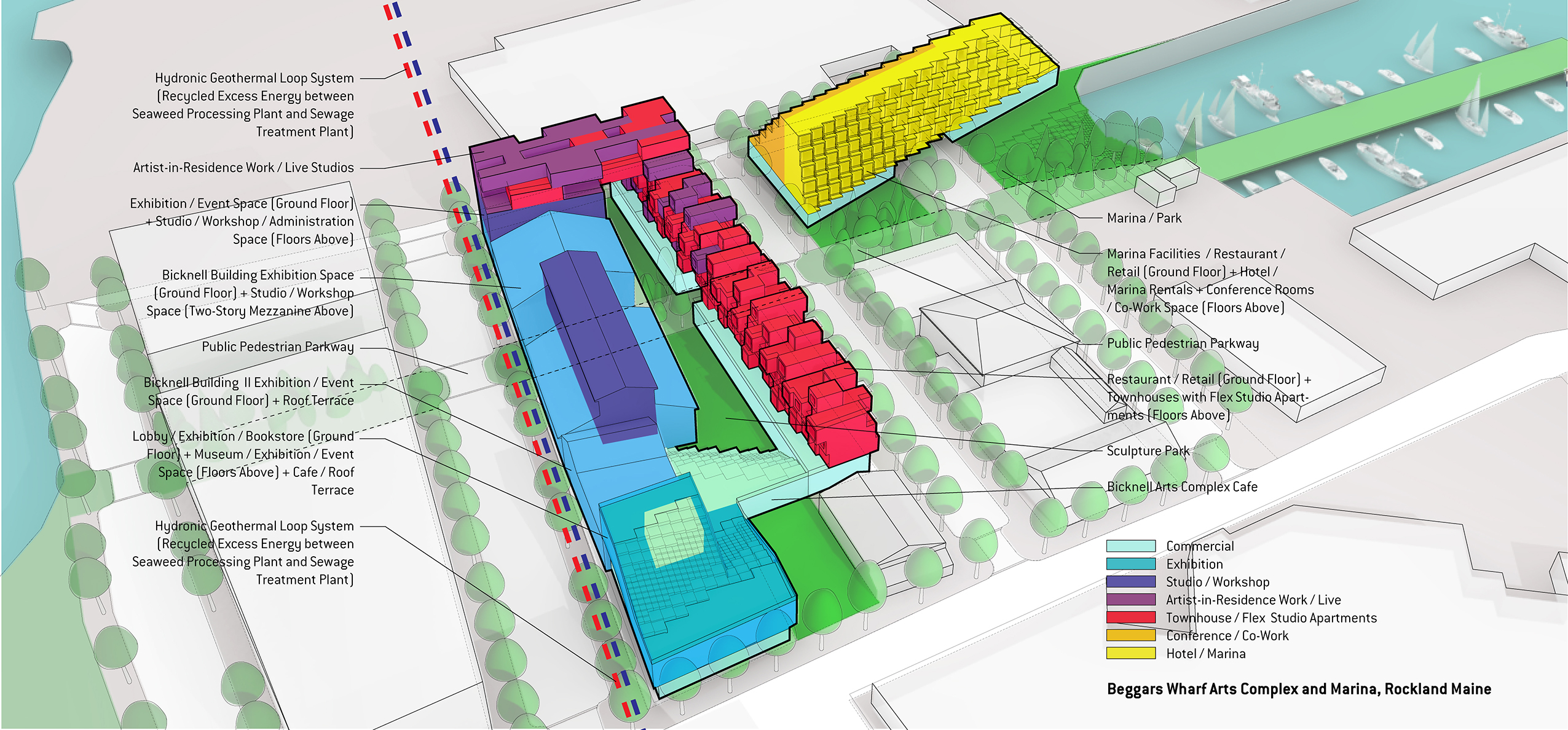Image resolution: width=1568 pixels, height=730 pixels.
Task: Select the Studio / Workshop indigo swatch
Action: click(1130, 581)
